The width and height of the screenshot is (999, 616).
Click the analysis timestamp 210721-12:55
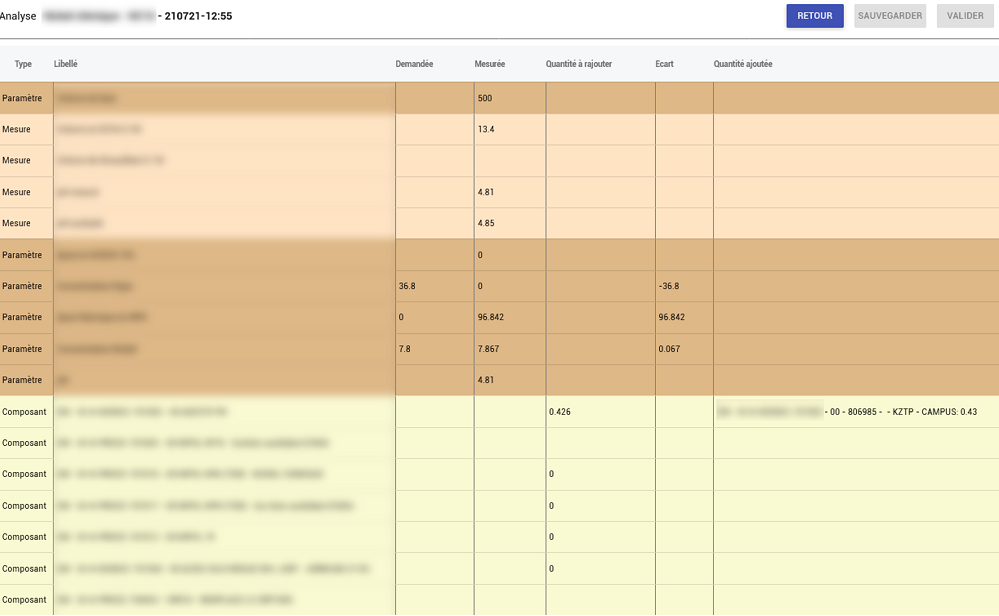coord(198,16)
